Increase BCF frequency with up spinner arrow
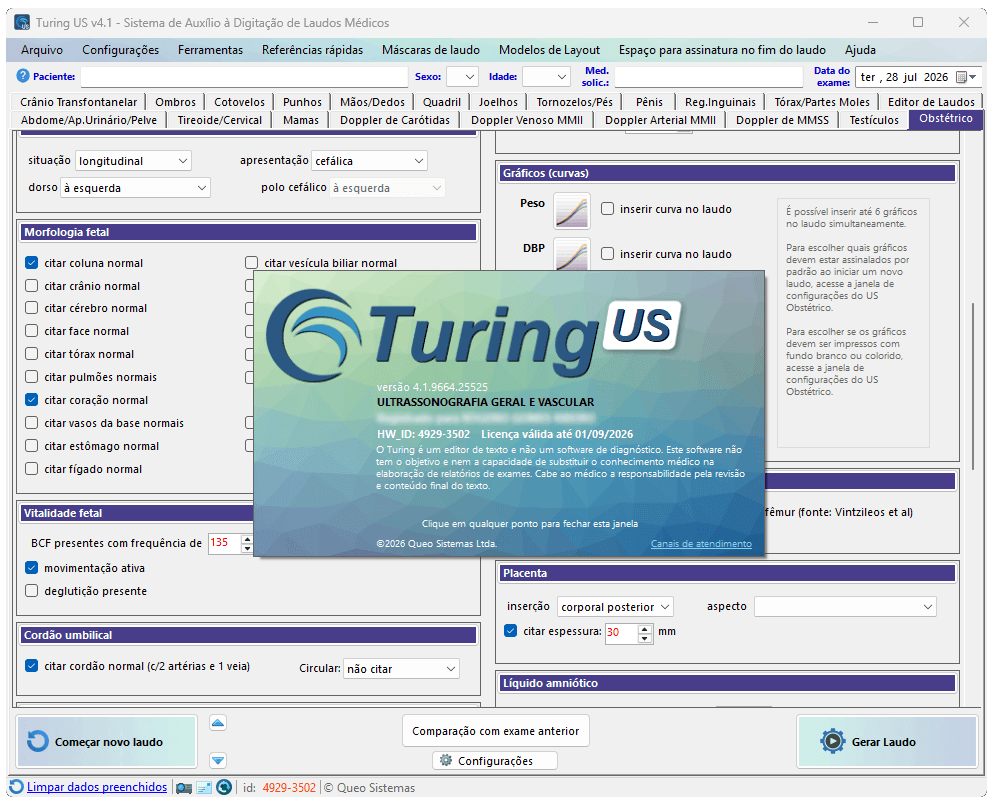The image size is (995, 806). 247,539
